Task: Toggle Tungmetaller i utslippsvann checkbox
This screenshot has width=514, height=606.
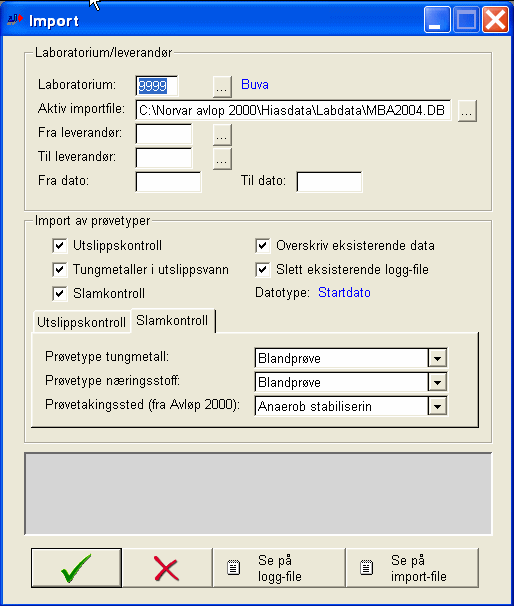Action: (60, 270)
